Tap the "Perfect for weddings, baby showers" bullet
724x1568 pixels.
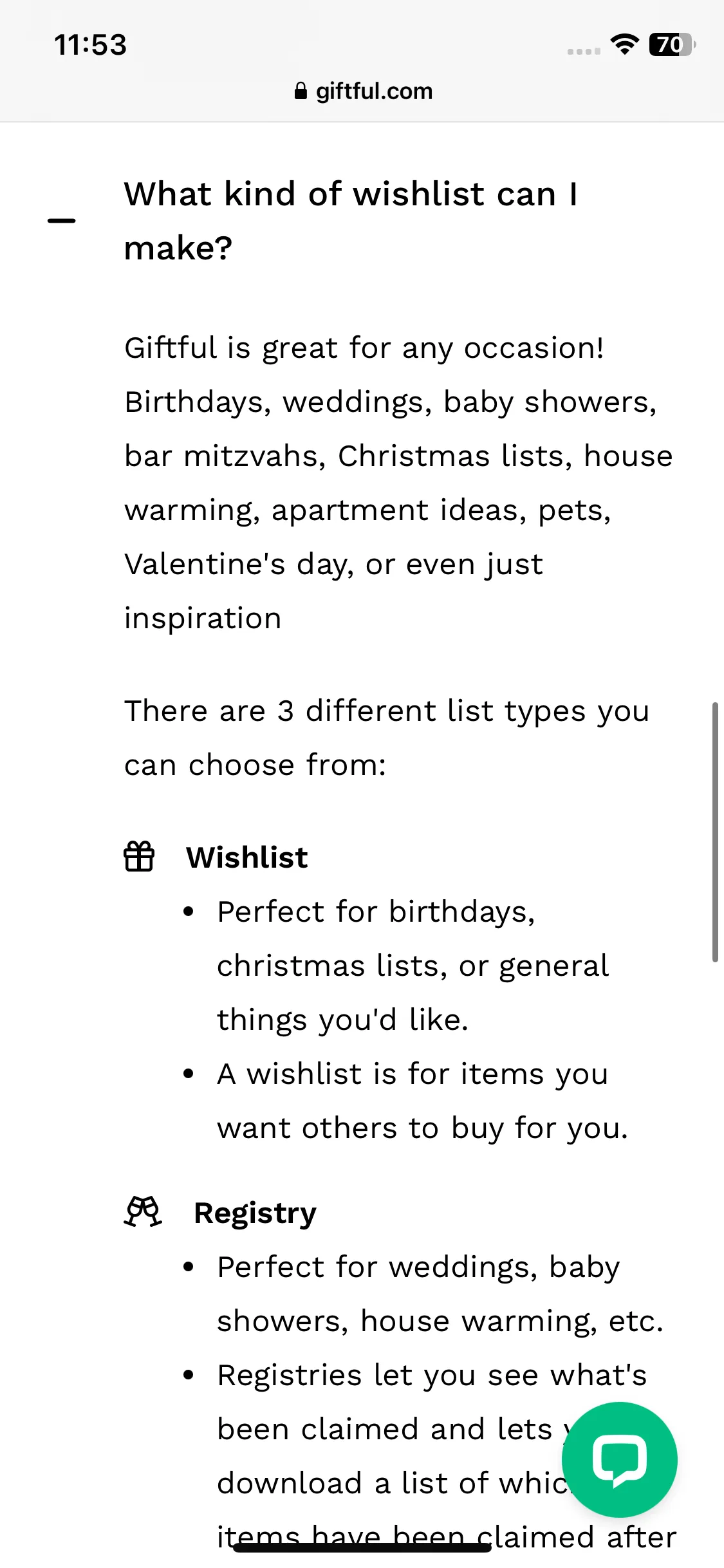click(x=440, y=1294)
